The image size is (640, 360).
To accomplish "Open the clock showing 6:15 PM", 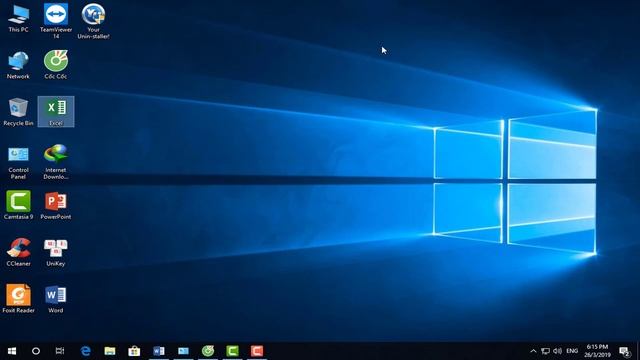I will (x=597, y=351).
